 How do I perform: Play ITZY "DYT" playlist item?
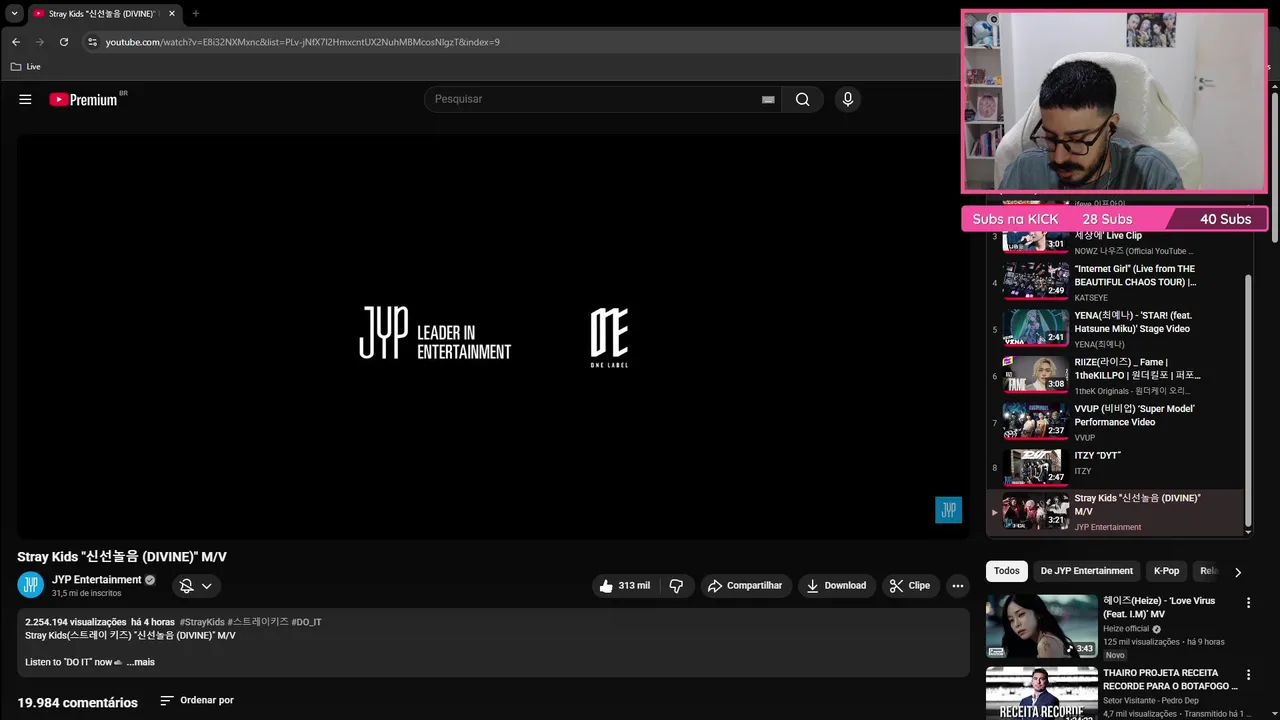click(x=1115, y=466)
